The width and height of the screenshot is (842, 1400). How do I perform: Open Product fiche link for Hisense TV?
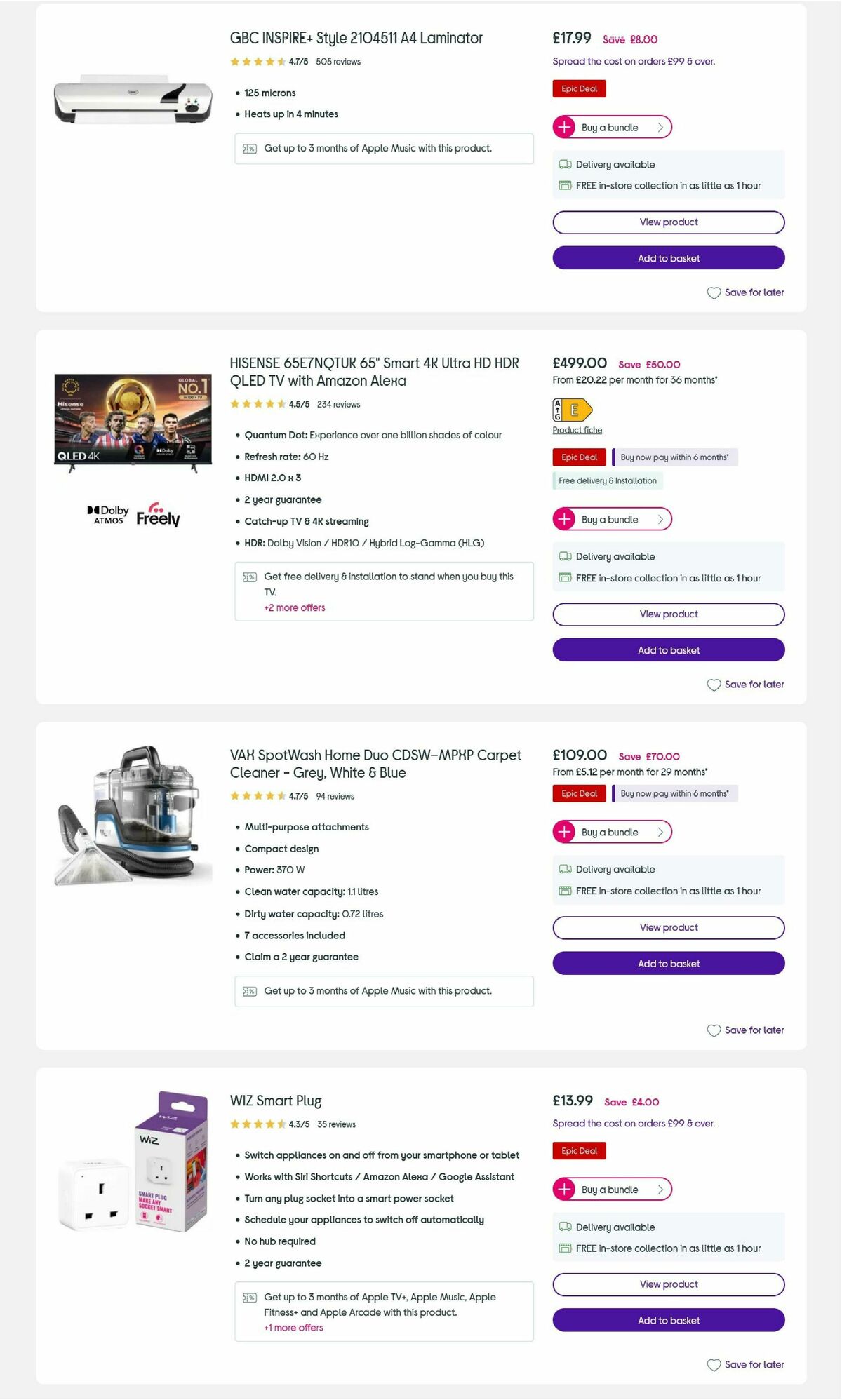pos(576,429)
